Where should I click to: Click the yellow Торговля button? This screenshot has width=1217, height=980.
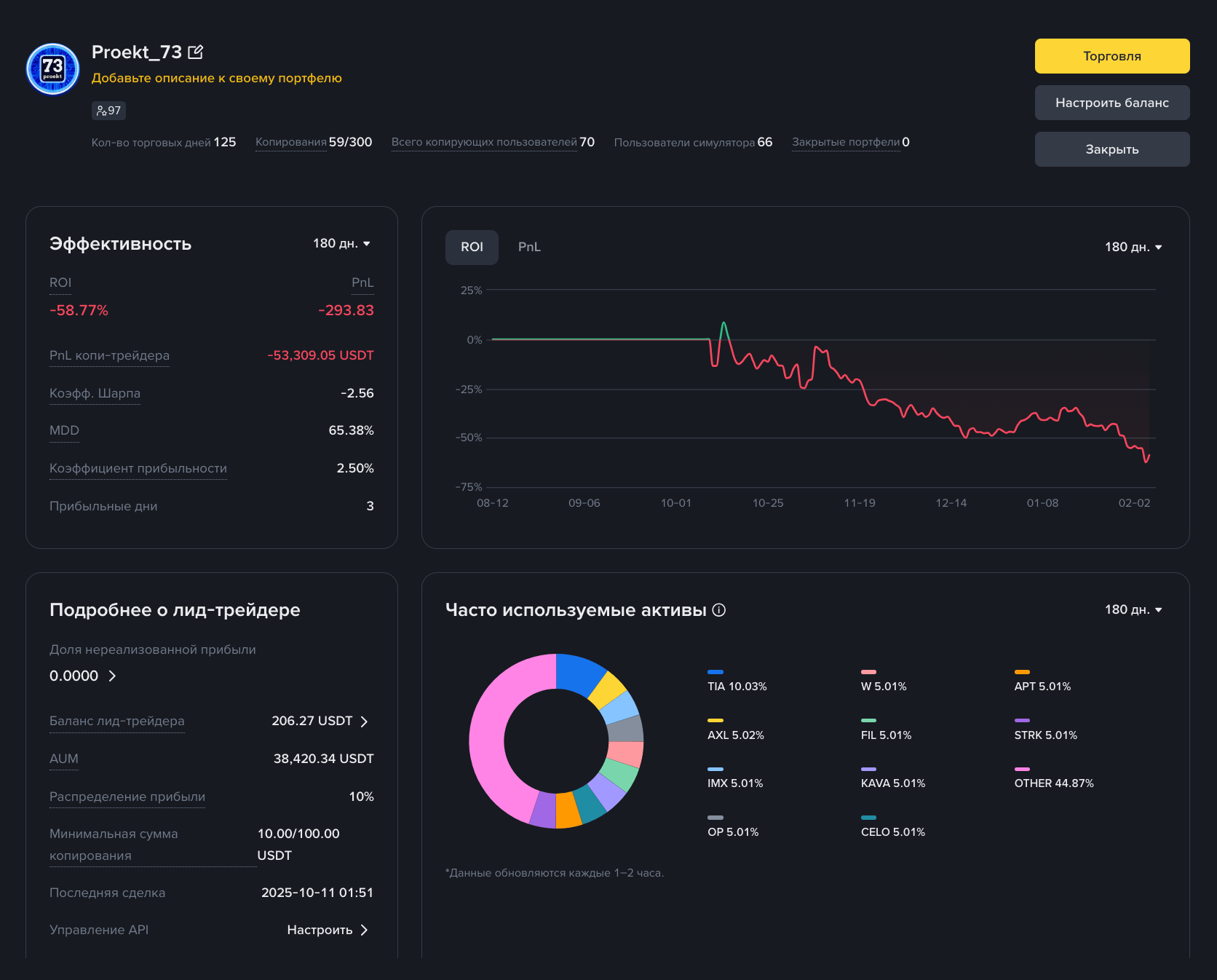pos(1112,56)
